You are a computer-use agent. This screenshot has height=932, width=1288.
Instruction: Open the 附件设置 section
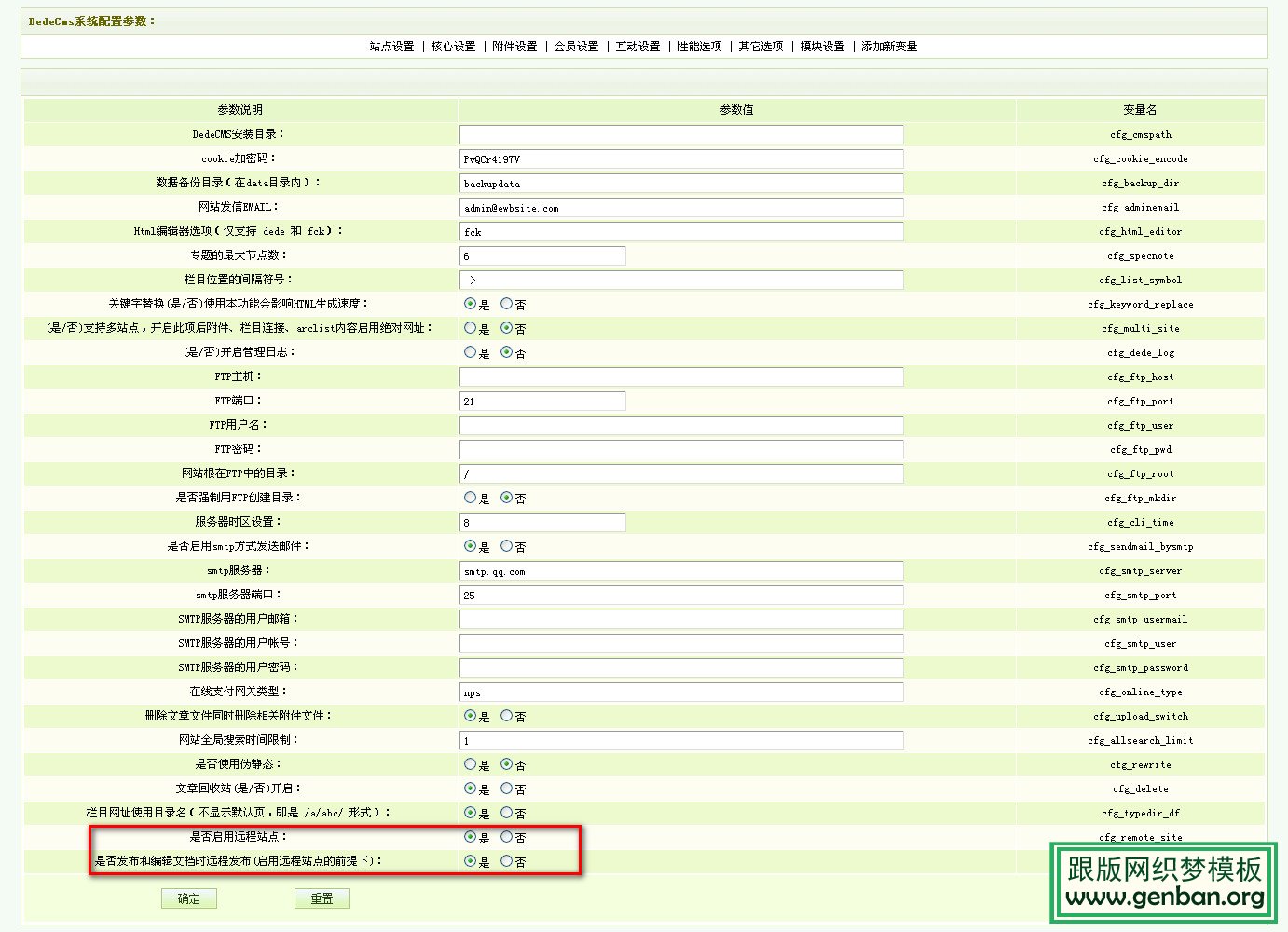(x=514, y=47)
